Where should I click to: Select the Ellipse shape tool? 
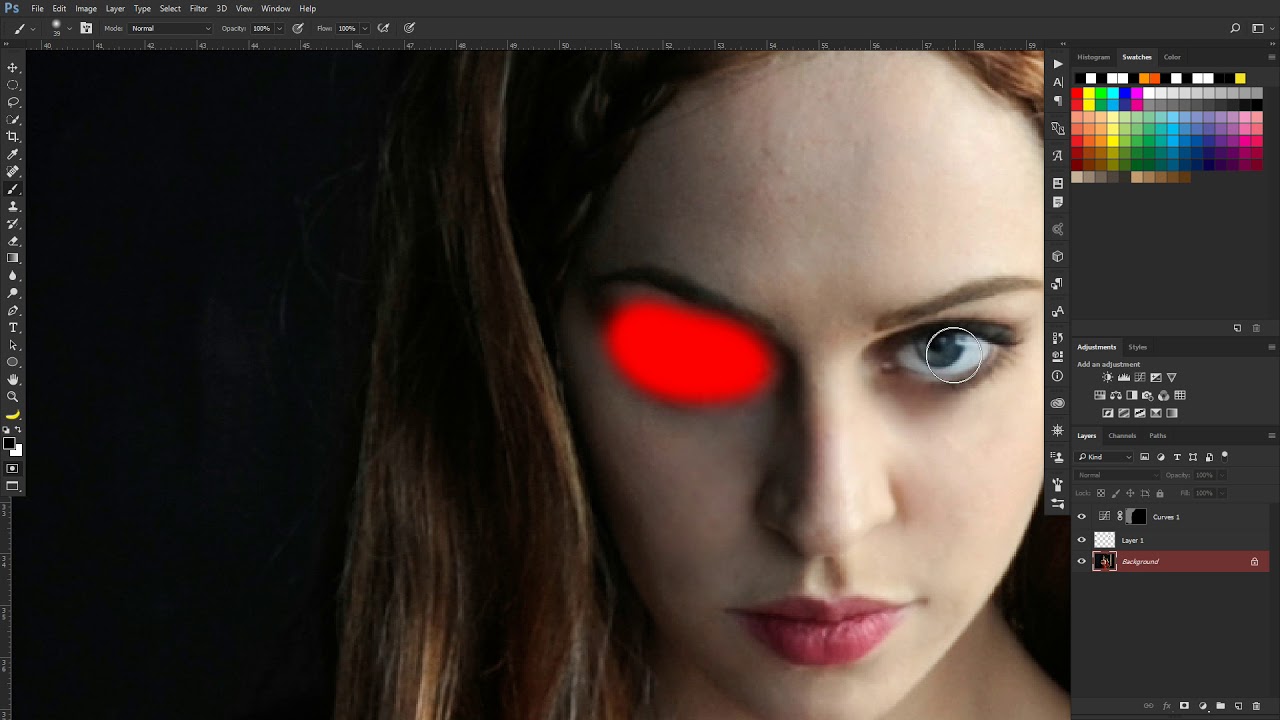(x=13, y=362)
